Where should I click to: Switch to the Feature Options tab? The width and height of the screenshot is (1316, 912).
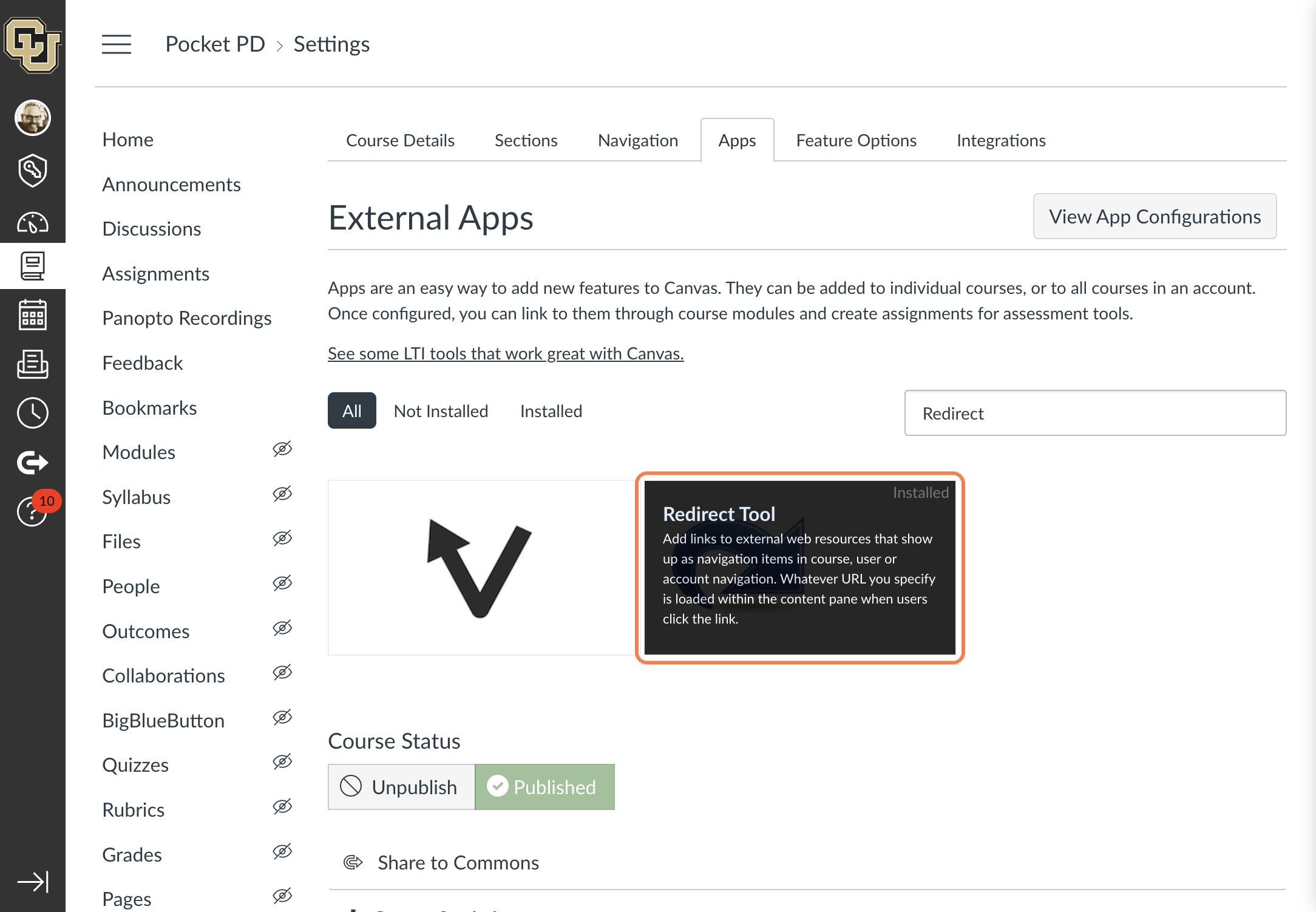[x=856, y=140]
